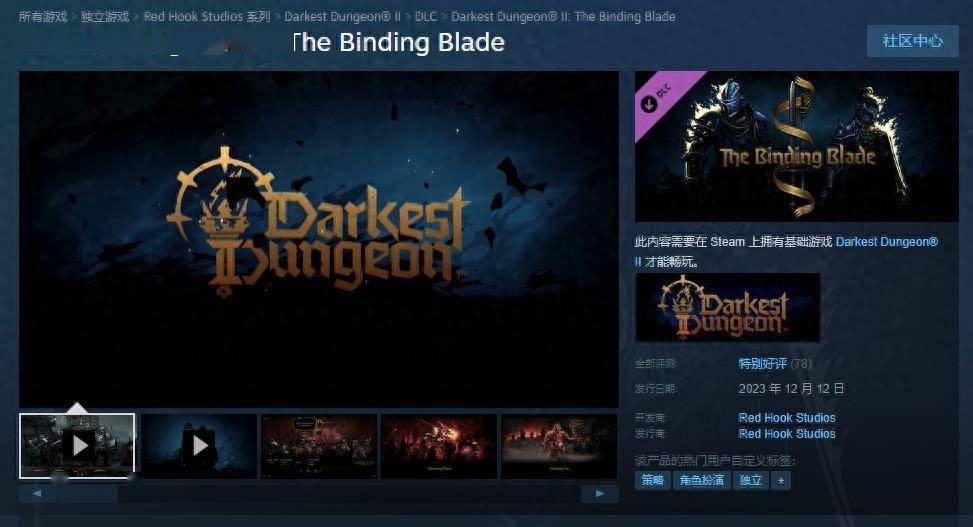Click the Darkest Dungeon II base game image
The height and width of the screenshot is (527, 973).
pyautogui.click(x=728, y=308)
